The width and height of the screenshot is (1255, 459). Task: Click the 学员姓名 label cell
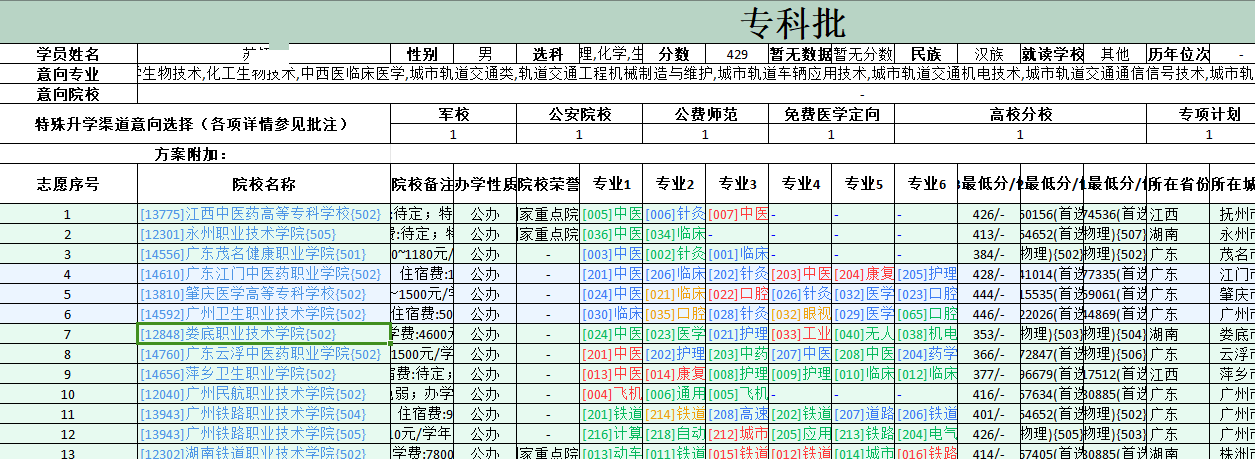click(x=68, y=54)
